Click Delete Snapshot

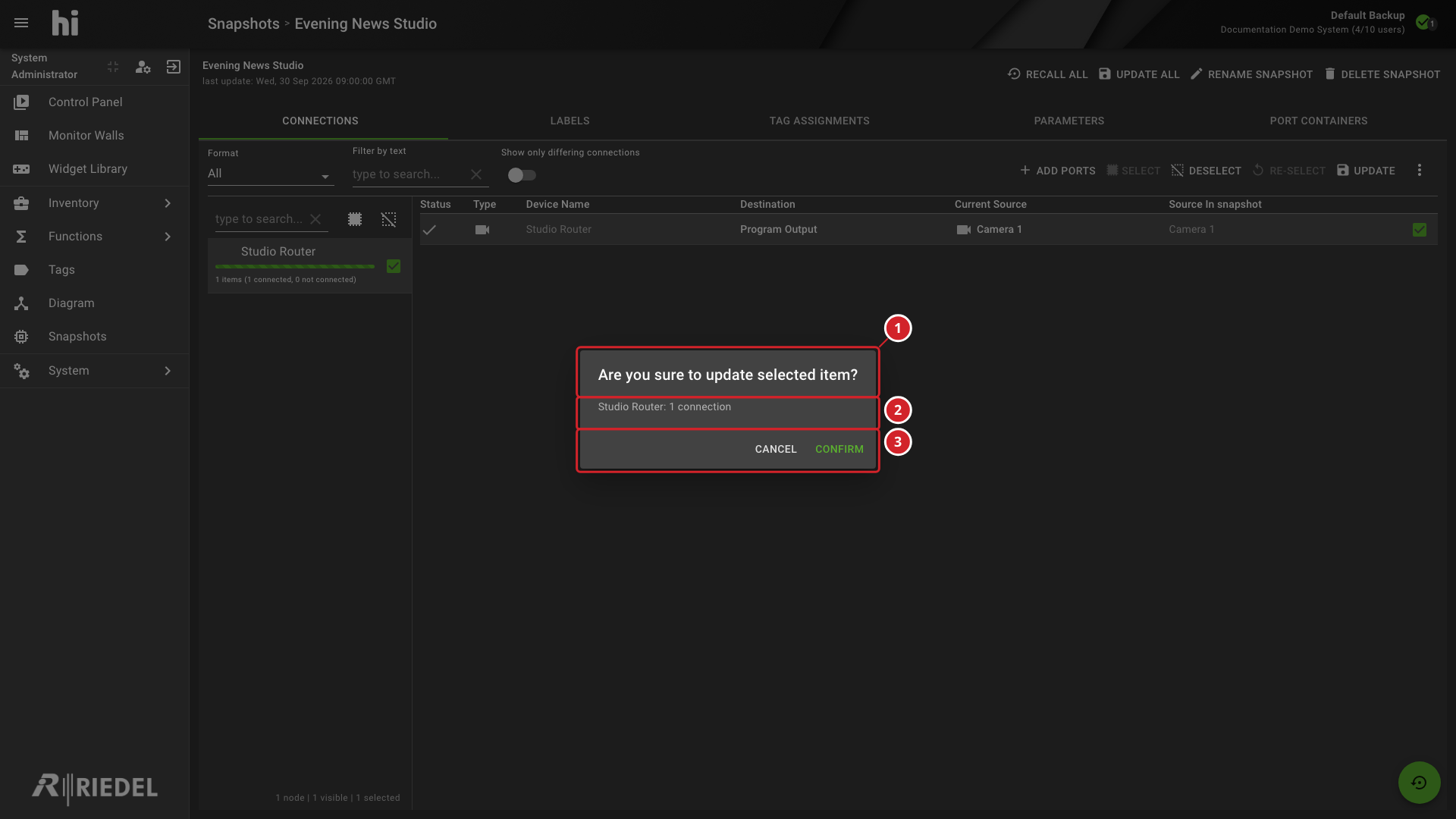click(x=1382, y=74)
